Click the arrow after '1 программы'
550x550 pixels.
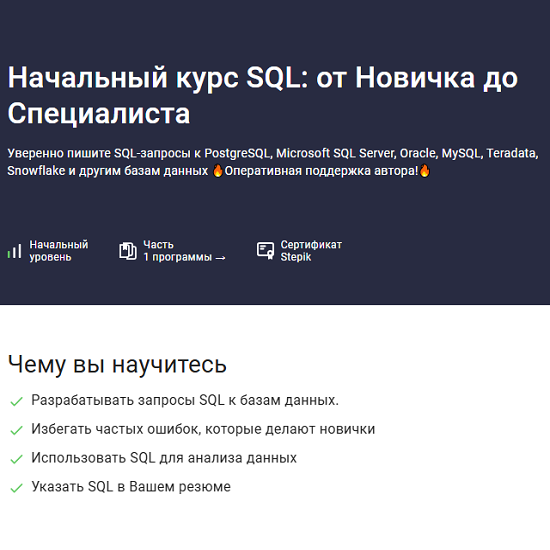pyautogui.click(x=220, y=258)
